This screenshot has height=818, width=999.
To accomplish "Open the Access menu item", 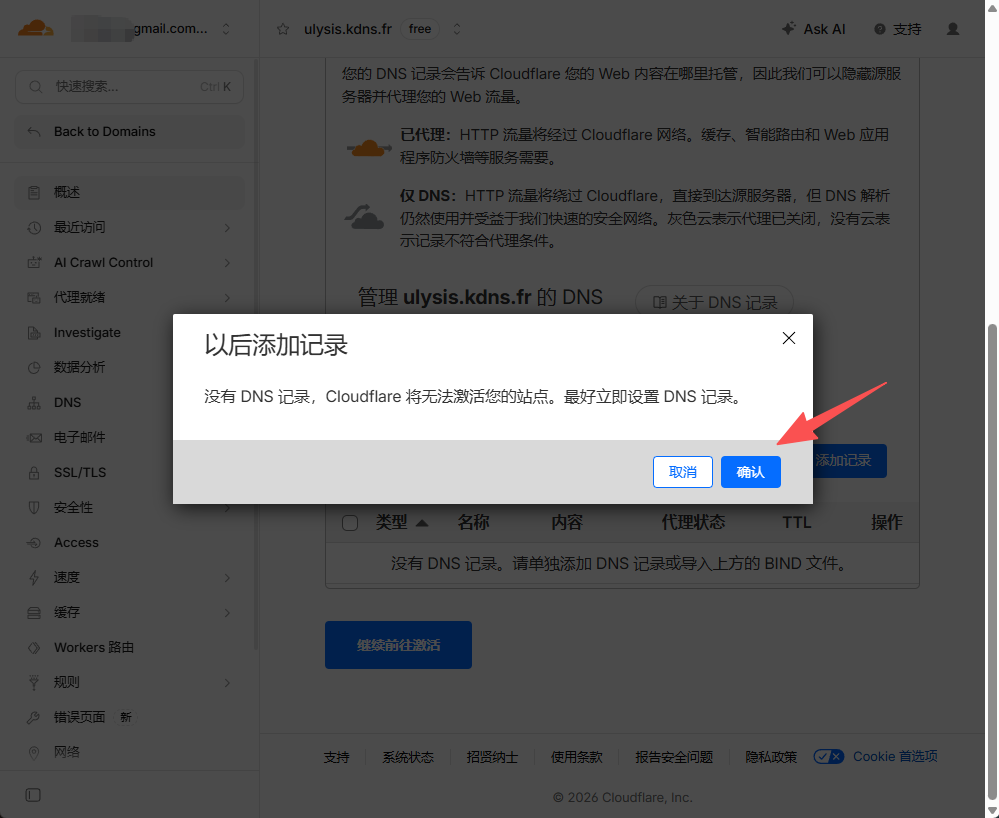I will tap(129, 543).
